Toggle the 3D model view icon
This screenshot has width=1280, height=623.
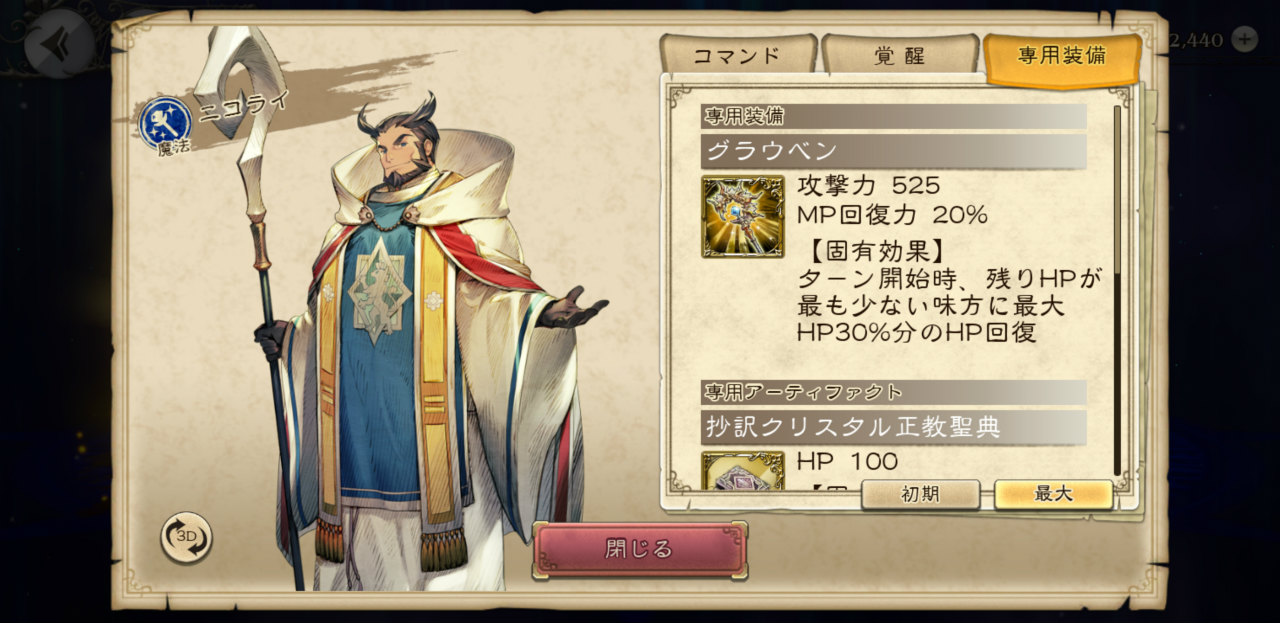(187, 537)
